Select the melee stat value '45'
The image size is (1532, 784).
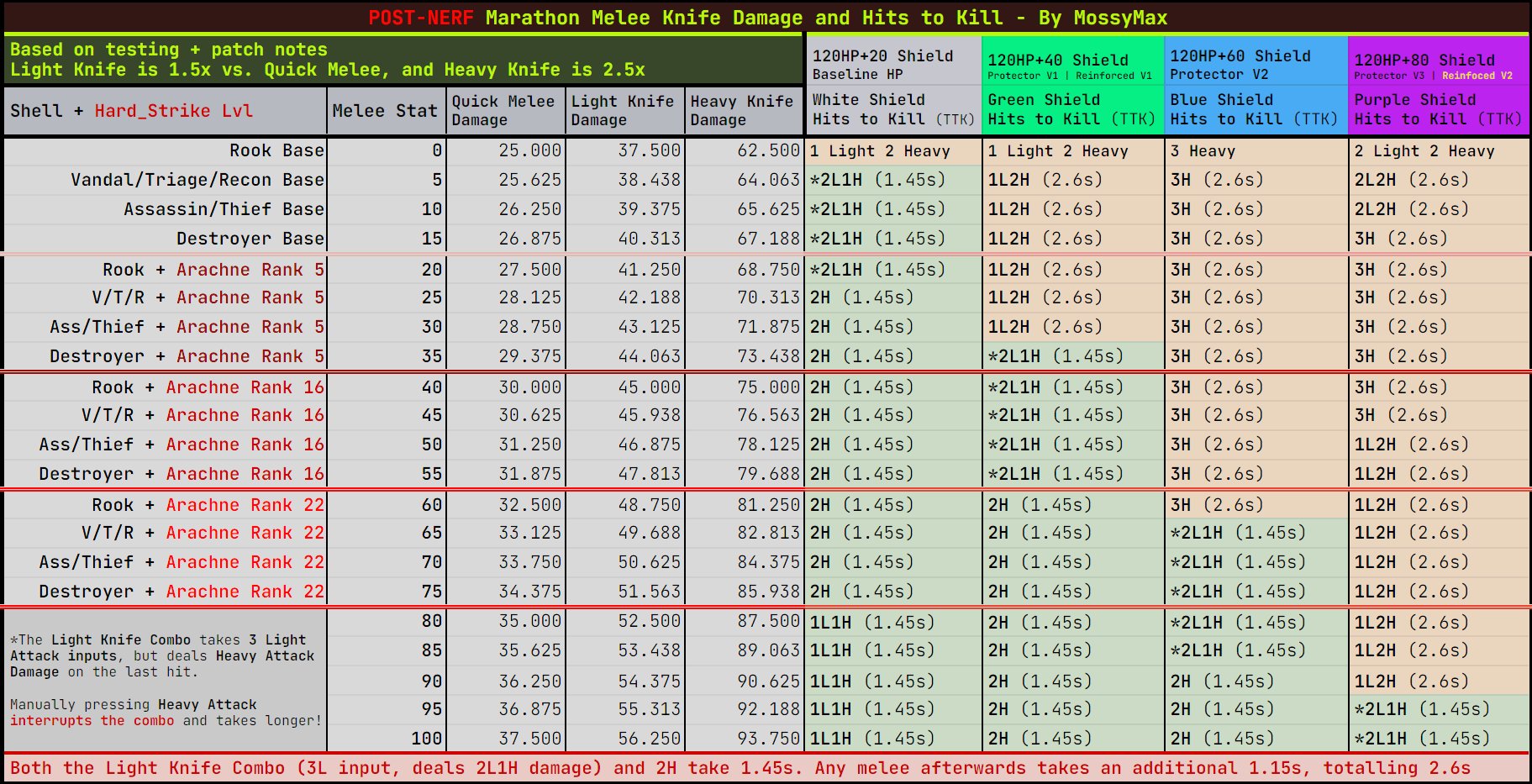pos(432,415)
